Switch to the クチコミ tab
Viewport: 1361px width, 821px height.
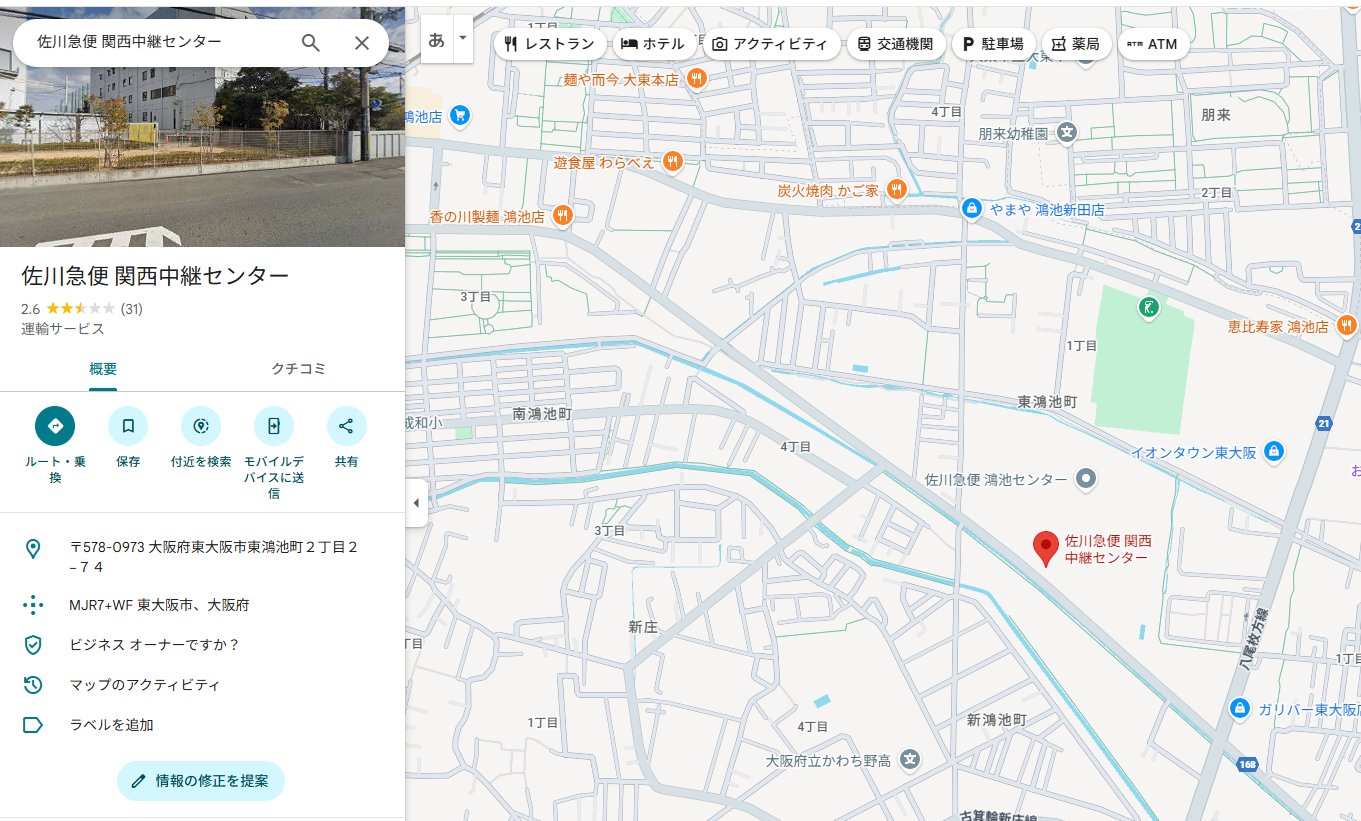coord(299,369)
